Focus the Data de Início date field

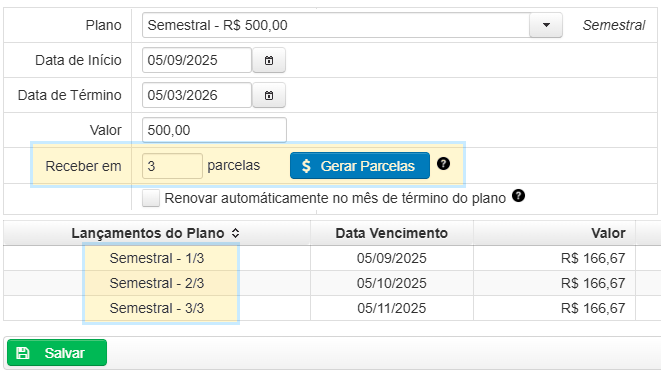point(197,60)
